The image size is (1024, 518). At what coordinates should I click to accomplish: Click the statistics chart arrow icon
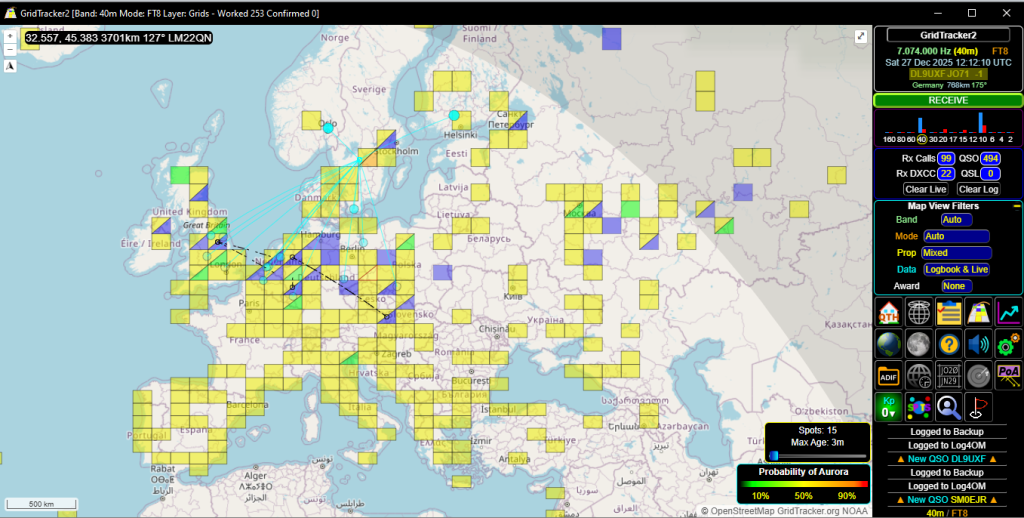pyautogui.click(x=1009, y=313)
